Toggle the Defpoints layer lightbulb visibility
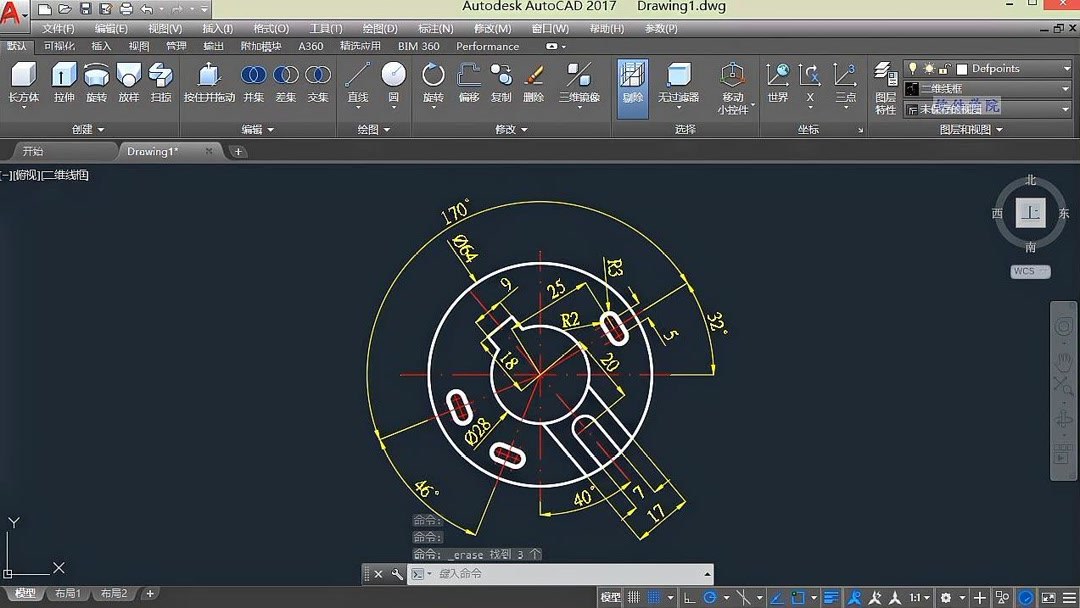The image size is (1080, 608). coord(913,69)
